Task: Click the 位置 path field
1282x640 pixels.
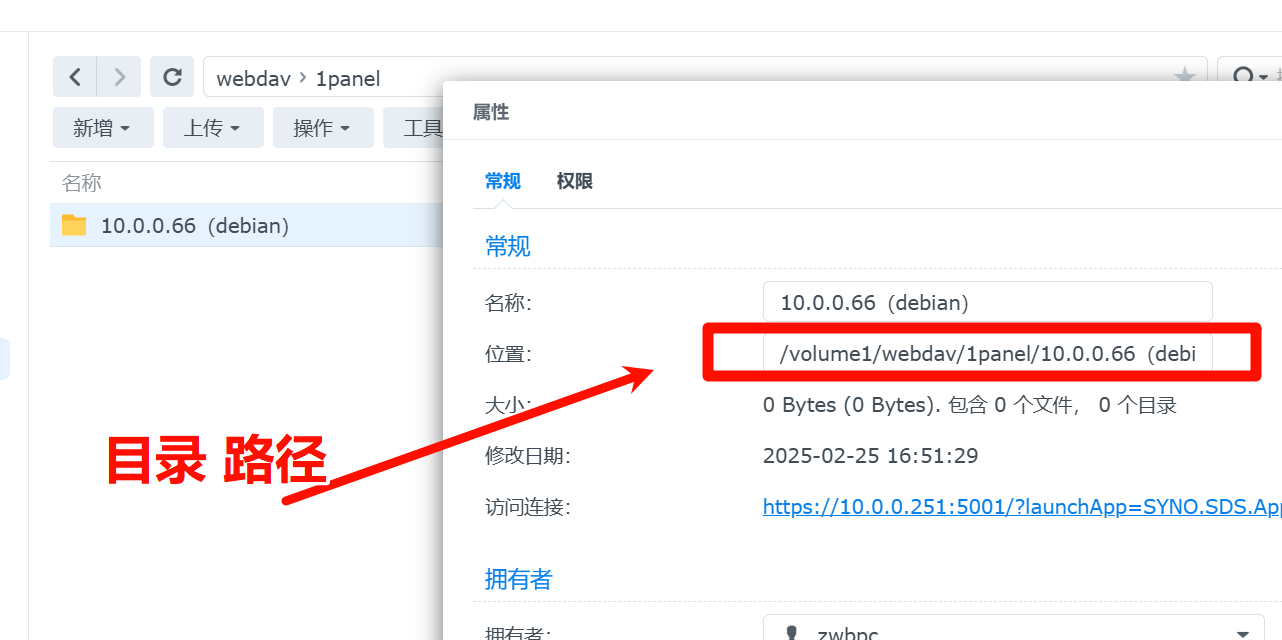Action: point(987,354)
